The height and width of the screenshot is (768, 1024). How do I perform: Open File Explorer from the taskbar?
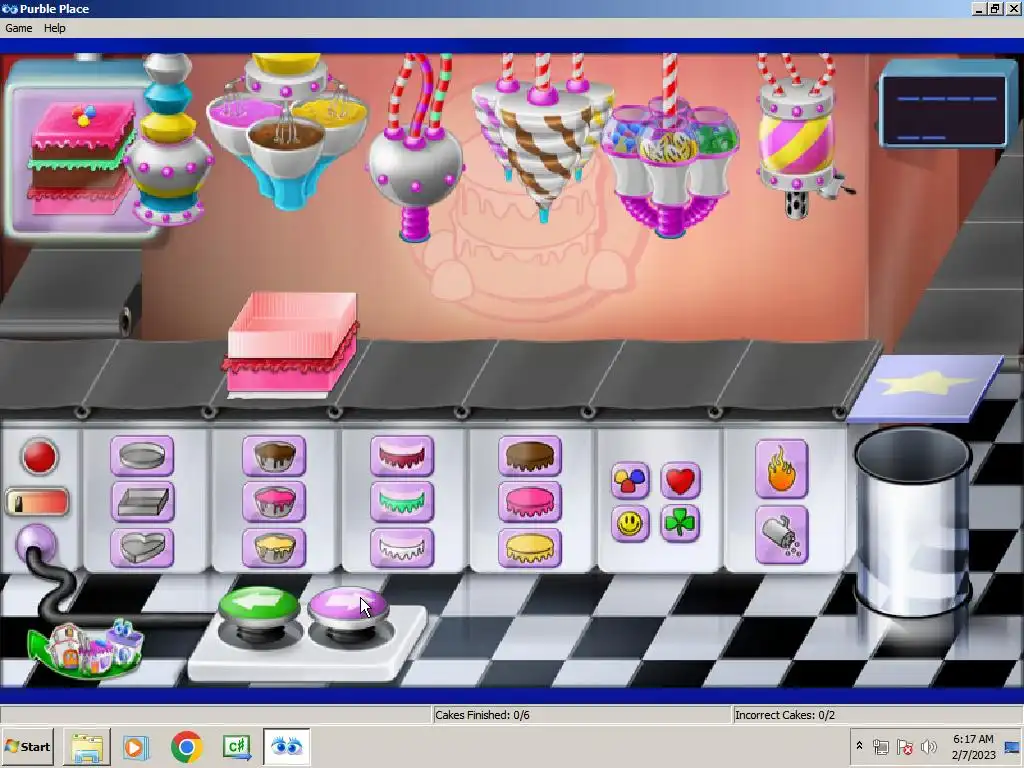point(86,746)
